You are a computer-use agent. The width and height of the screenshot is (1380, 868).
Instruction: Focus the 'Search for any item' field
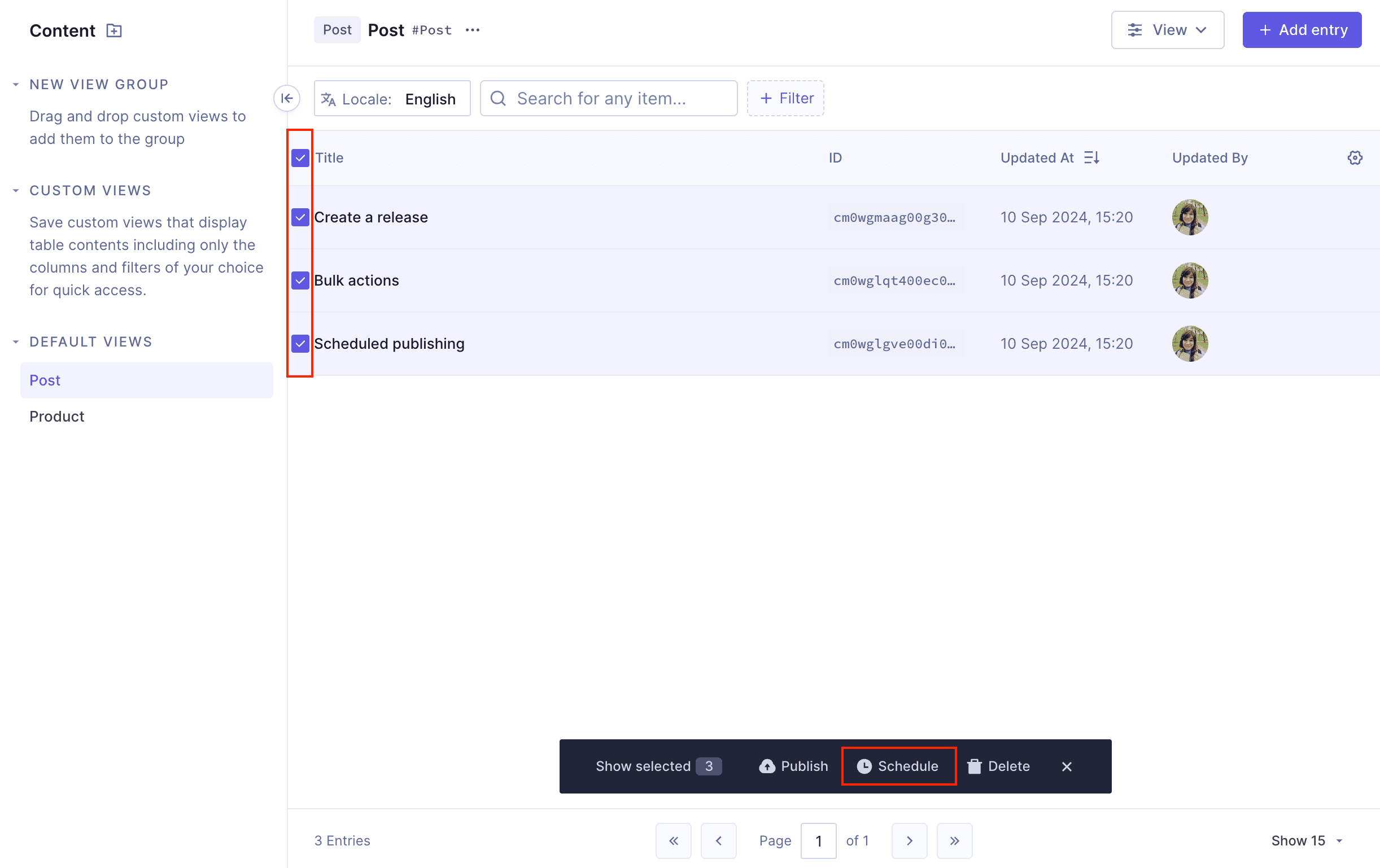click(608, 99)
